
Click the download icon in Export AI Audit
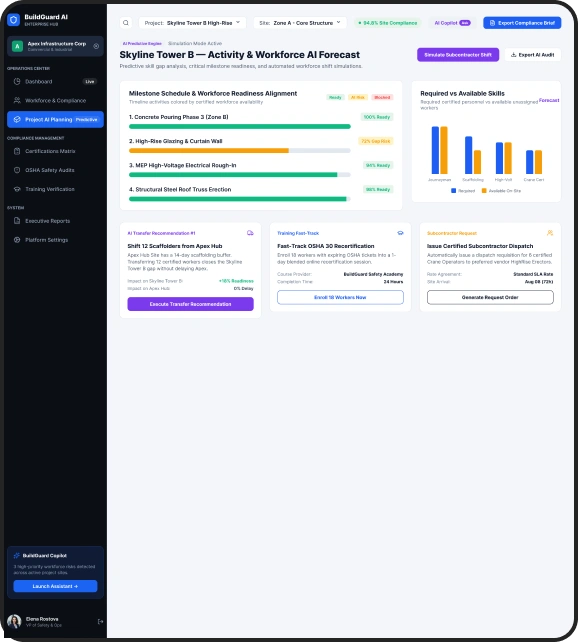(513, 54)
